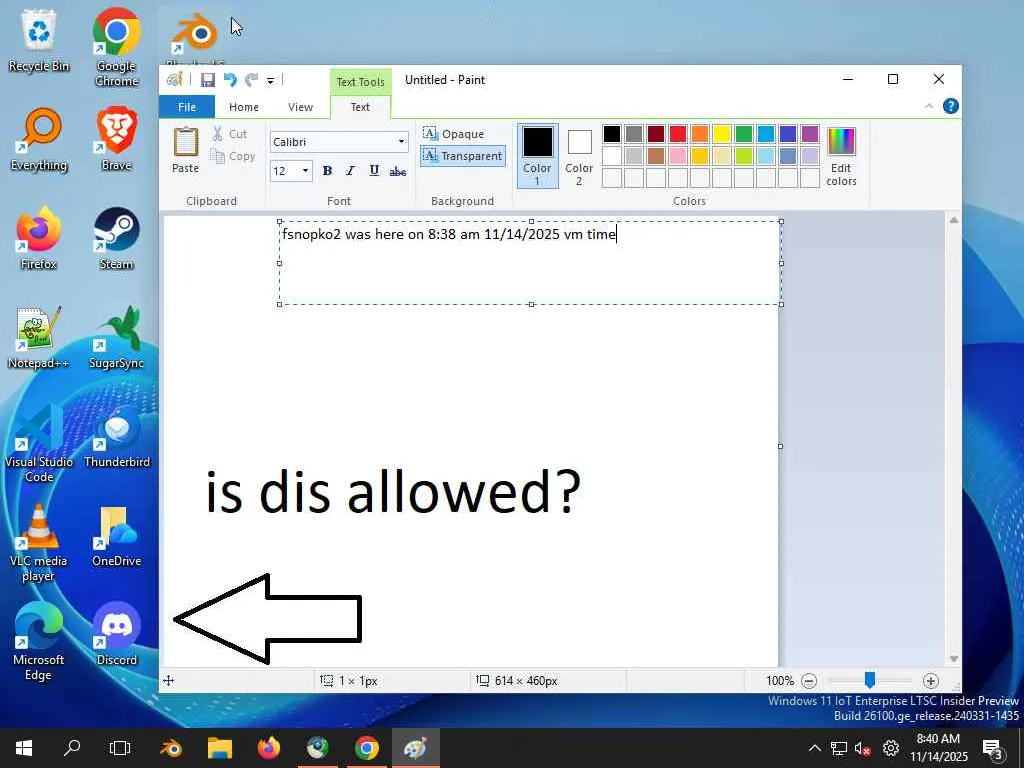Viewport: 1024px width, 768px height.
Task: Open Task View on the taskbar
Action: tap(120, 748)
